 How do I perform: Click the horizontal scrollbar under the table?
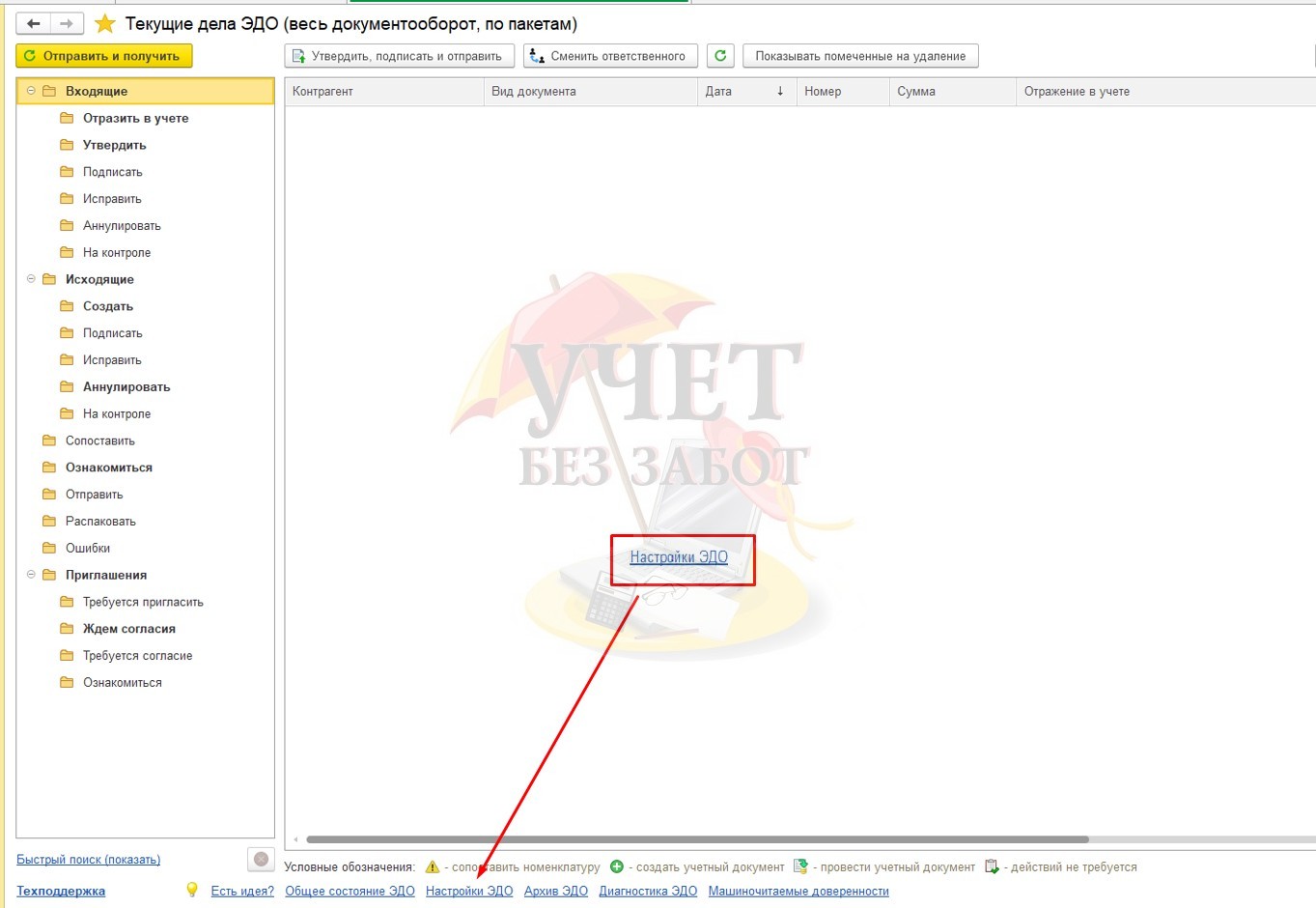697,839
